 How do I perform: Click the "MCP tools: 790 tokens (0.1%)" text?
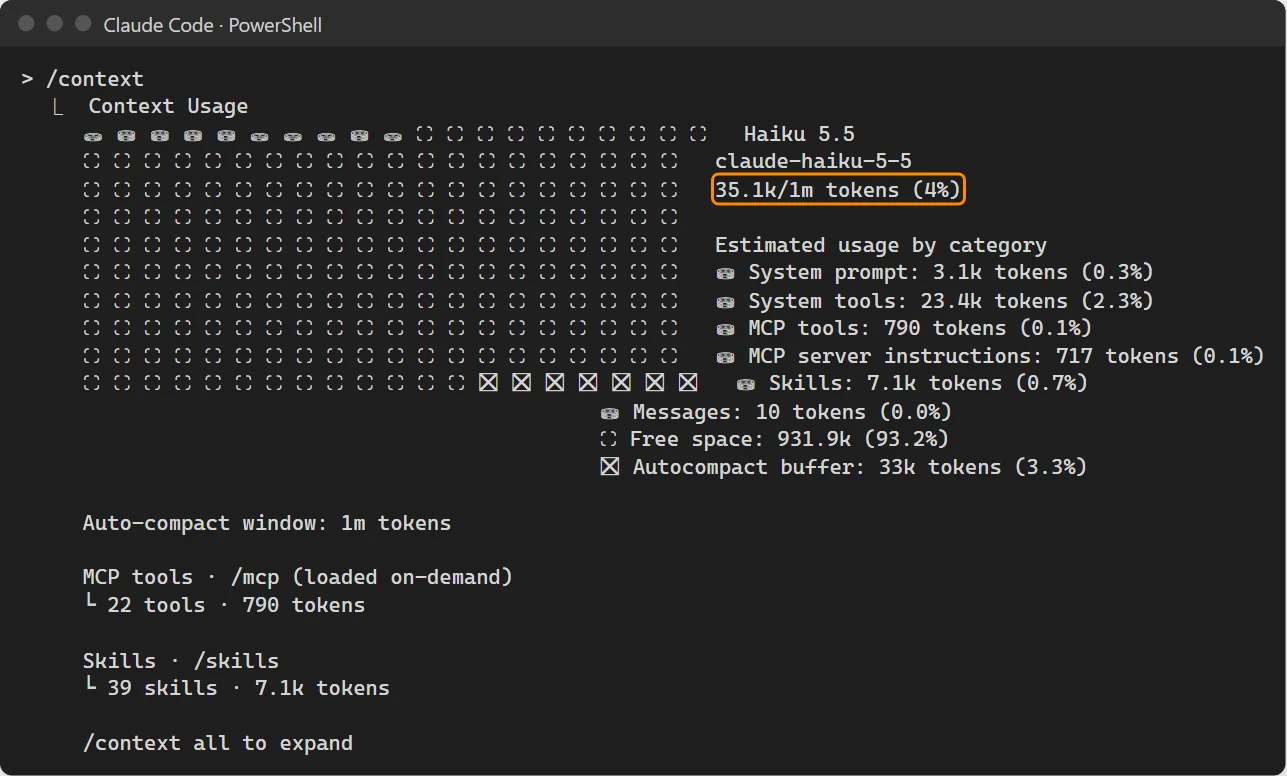click(920, 328)
